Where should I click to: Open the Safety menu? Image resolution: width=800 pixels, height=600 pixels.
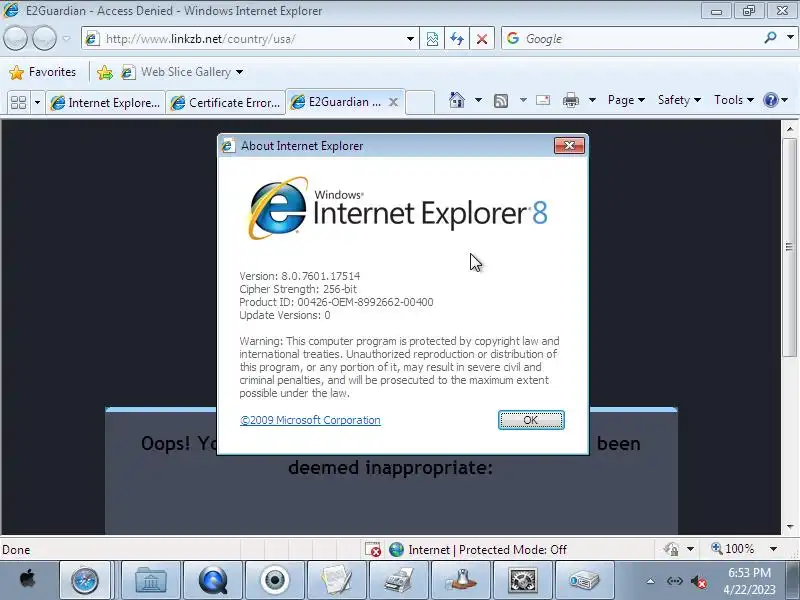679,100
